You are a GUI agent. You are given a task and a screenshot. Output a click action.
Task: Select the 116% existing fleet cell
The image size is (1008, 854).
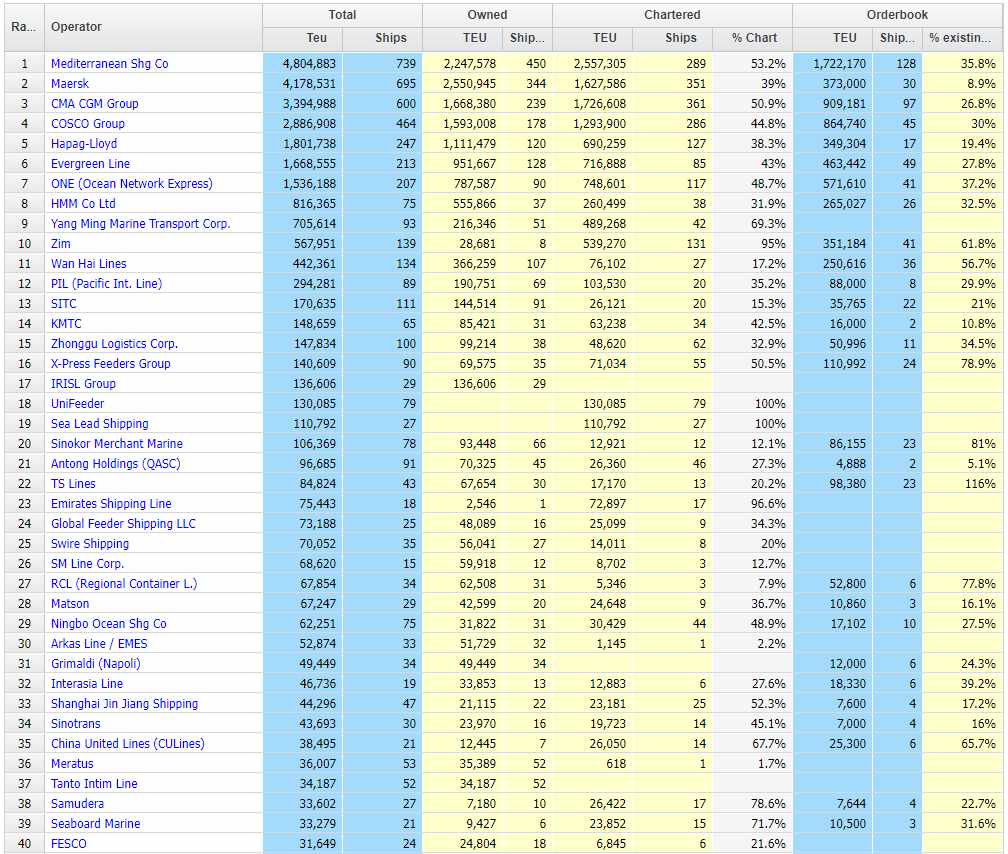(962, 483)
